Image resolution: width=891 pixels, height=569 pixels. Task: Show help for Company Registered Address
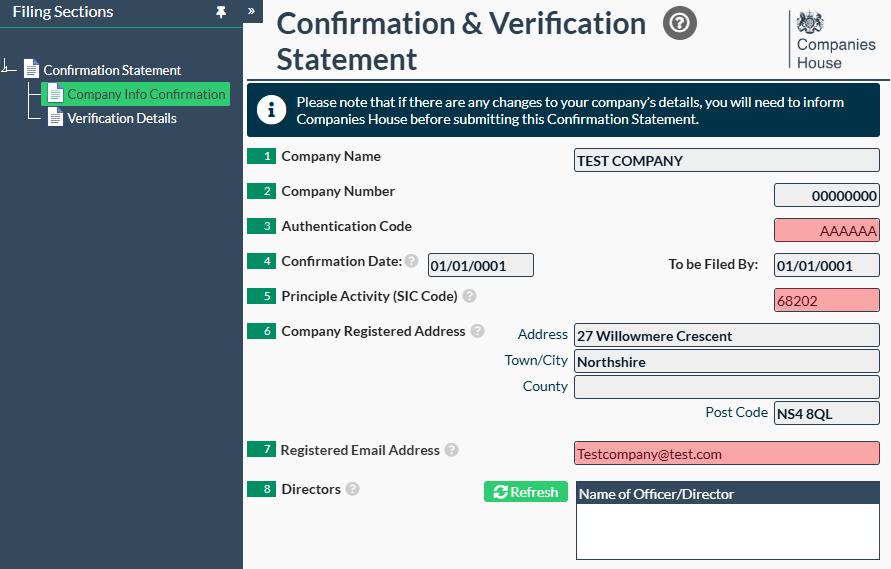477,331
